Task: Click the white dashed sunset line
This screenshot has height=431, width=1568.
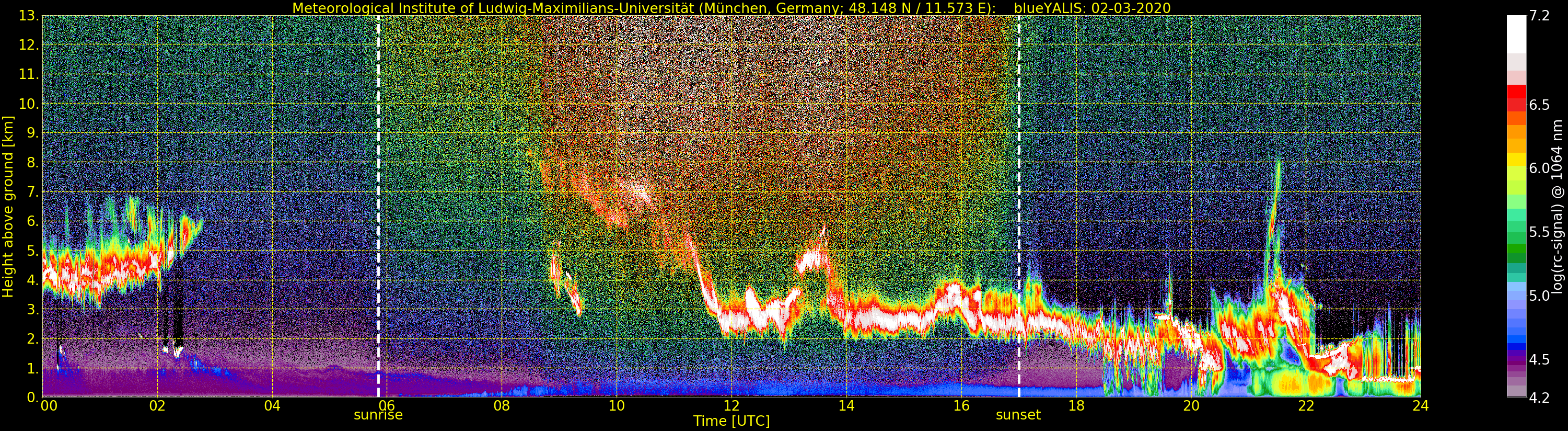Action: (x=1019, y=206)
